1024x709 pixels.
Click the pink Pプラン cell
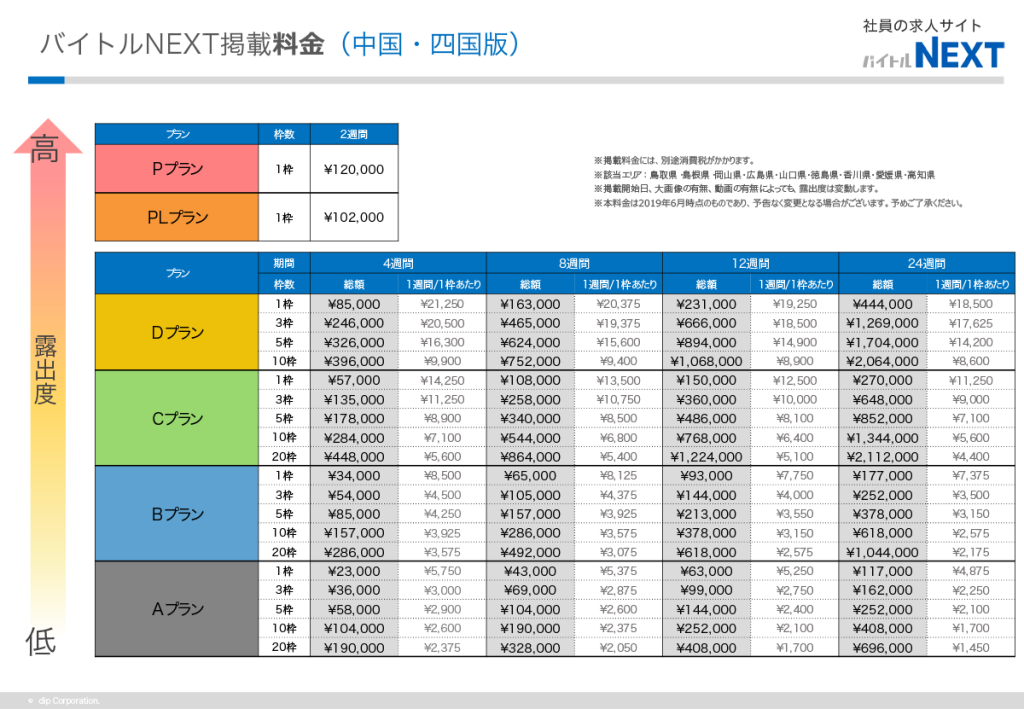coord(177,168)
